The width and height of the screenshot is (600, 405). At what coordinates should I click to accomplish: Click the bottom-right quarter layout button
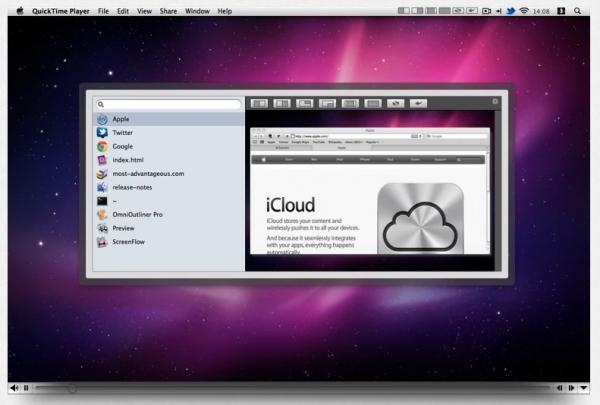click(327, 103)
